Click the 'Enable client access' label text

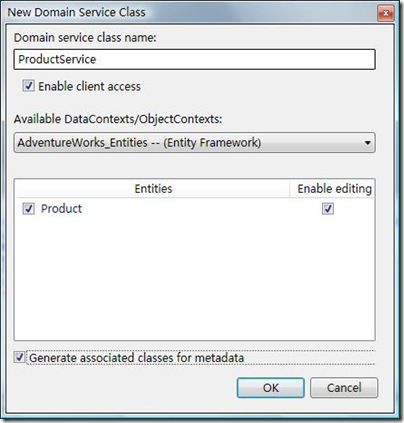[89, 86]
